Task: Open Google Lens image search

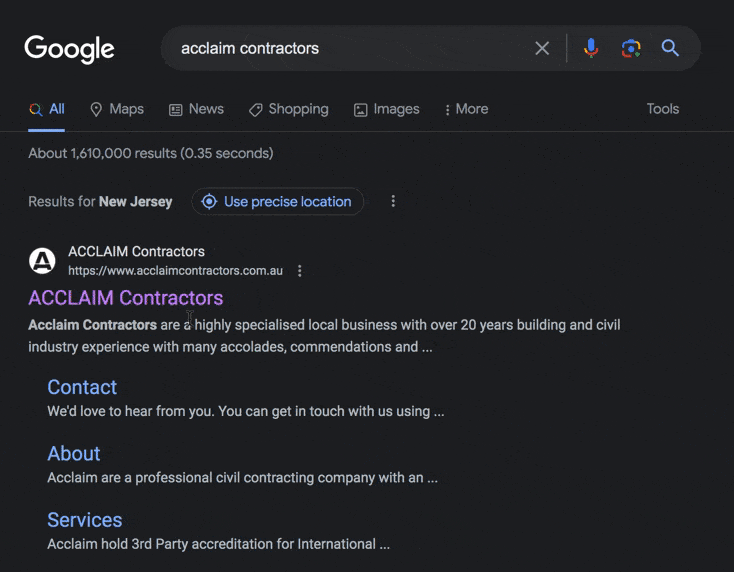Action: coord(631,48)
